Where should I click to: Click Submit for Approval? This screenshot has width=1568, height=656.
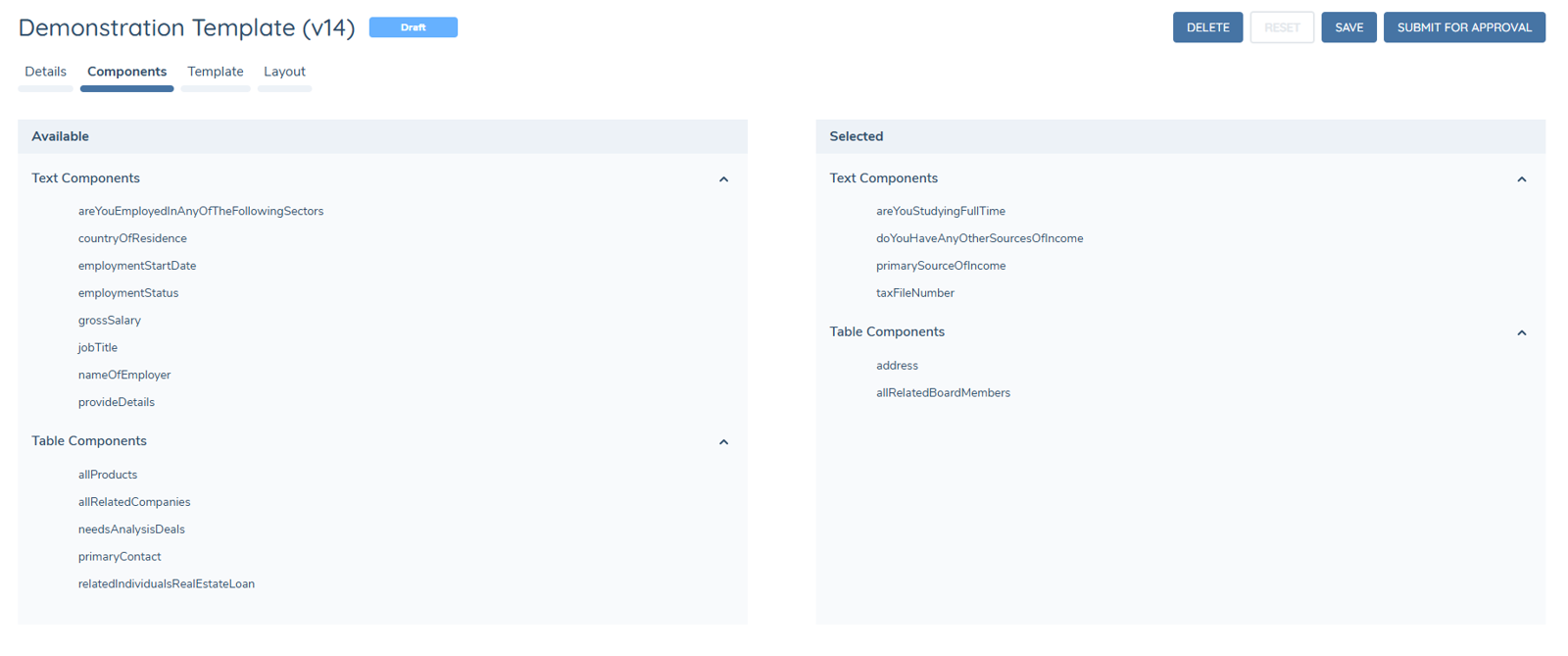click(x=1464, y=27)
